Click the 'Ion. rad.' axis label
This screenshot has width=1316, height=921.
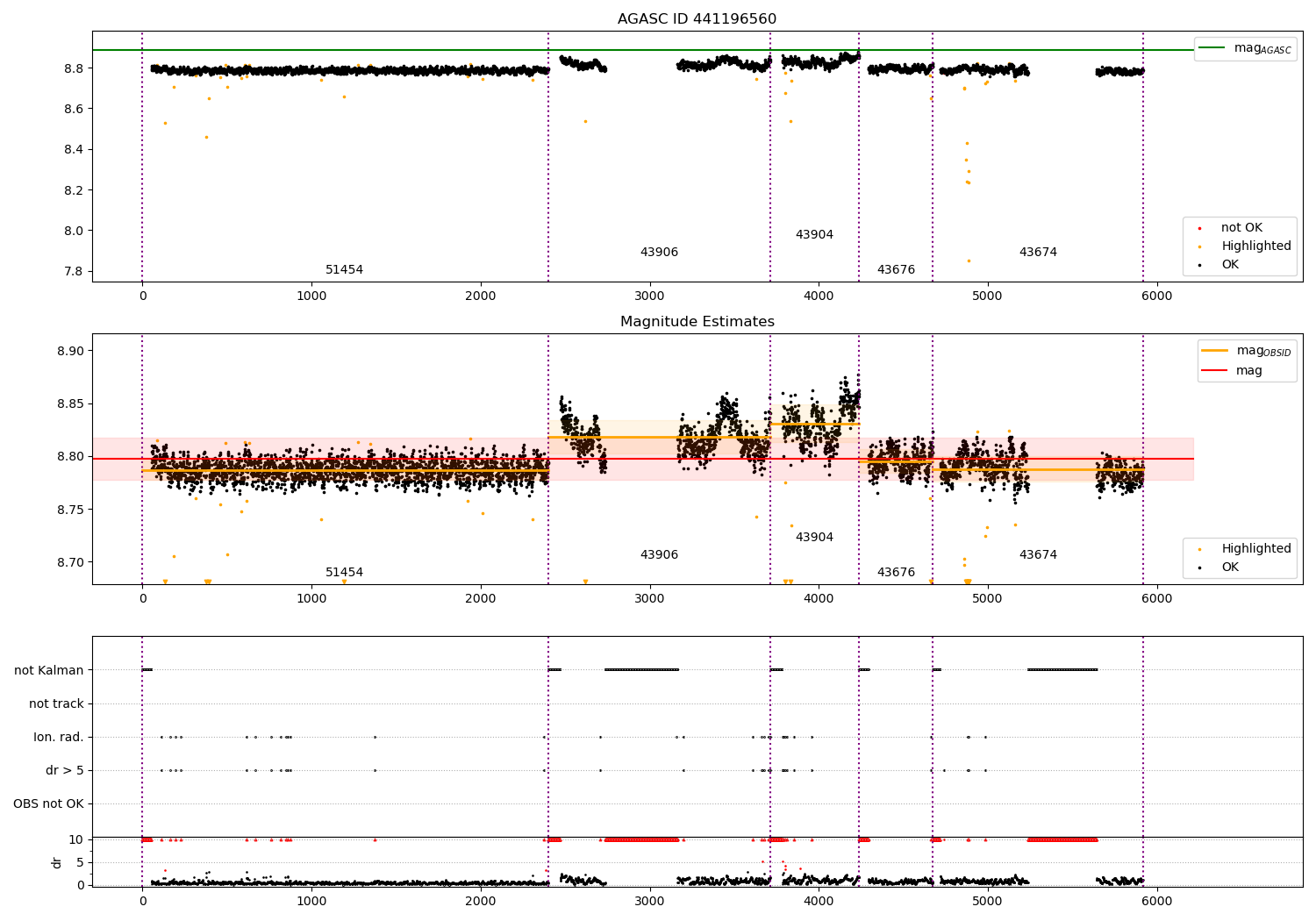pyautogui.click(x=59, y=737)
